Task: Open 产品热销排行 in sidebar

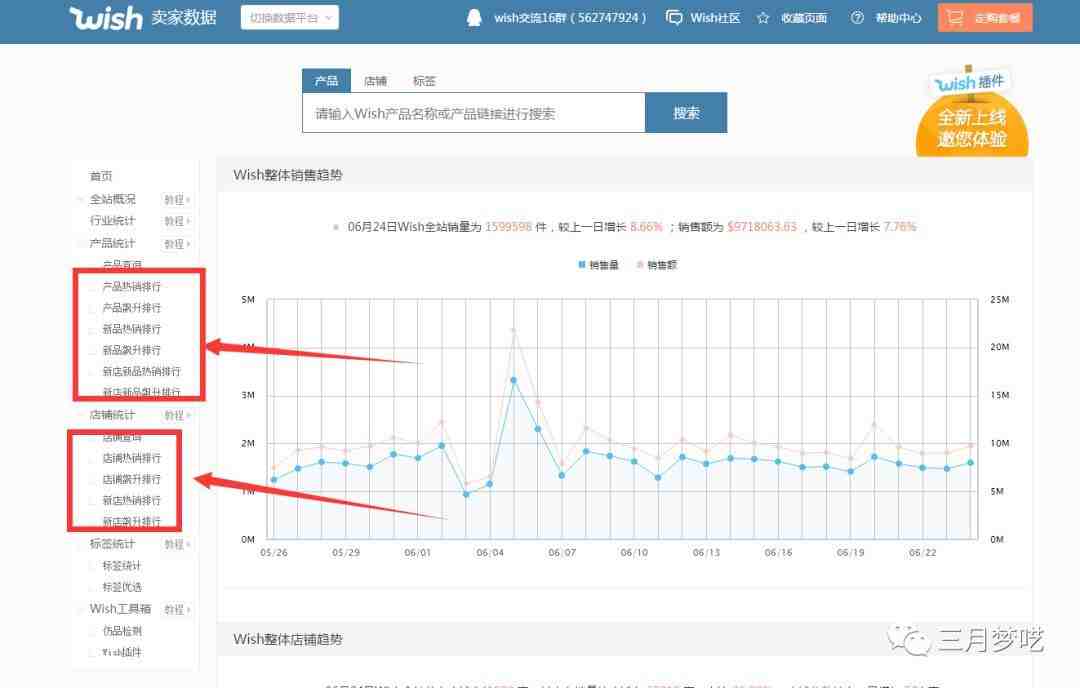Action: pos(132,286)
